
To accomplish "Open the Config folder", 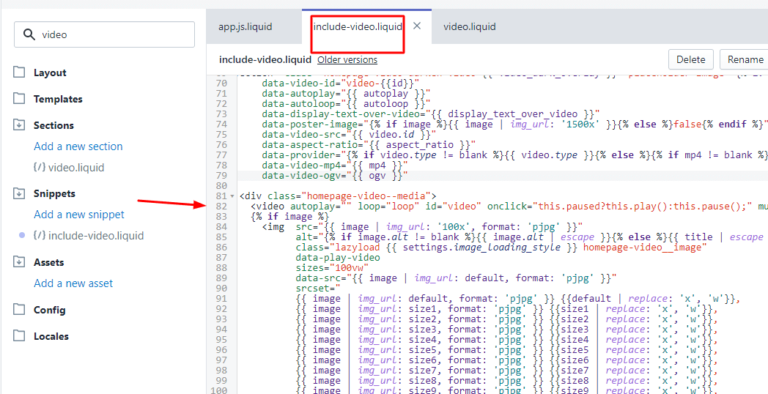I will 49,310.
